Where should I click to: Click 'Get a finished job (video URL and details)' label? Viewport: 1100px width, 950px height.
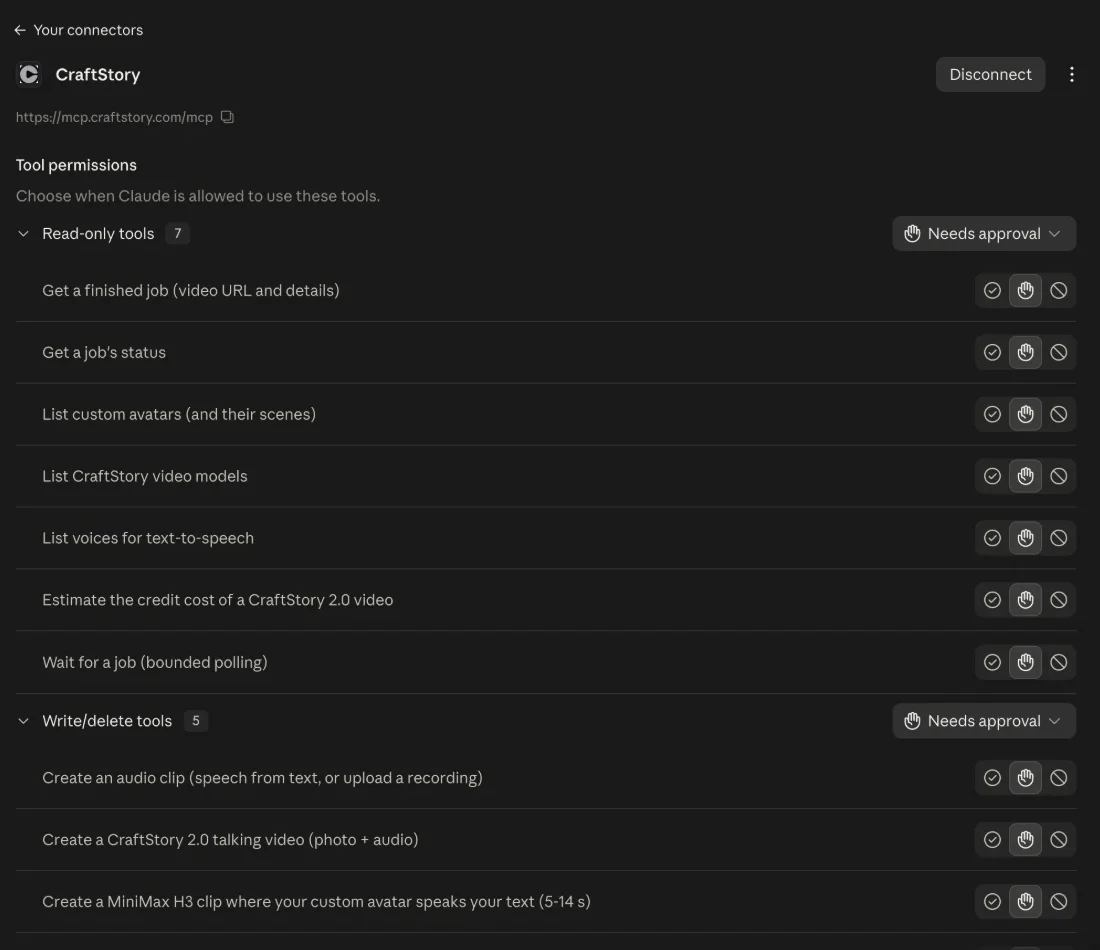click(x=191, y=290)
